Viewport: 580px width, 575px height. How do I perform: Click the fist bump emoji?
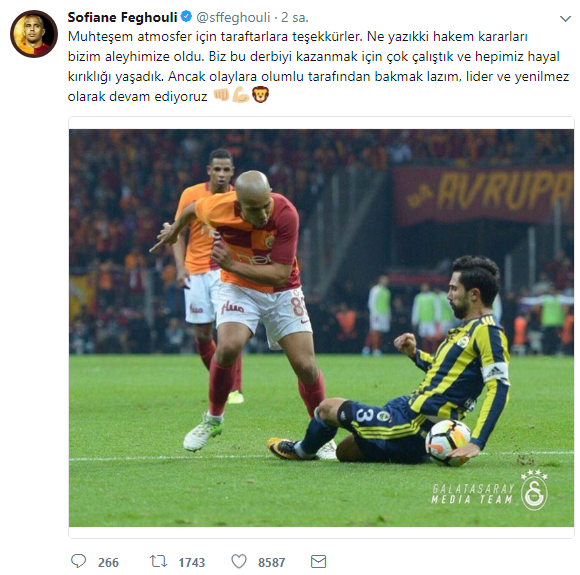click(222, 95)
